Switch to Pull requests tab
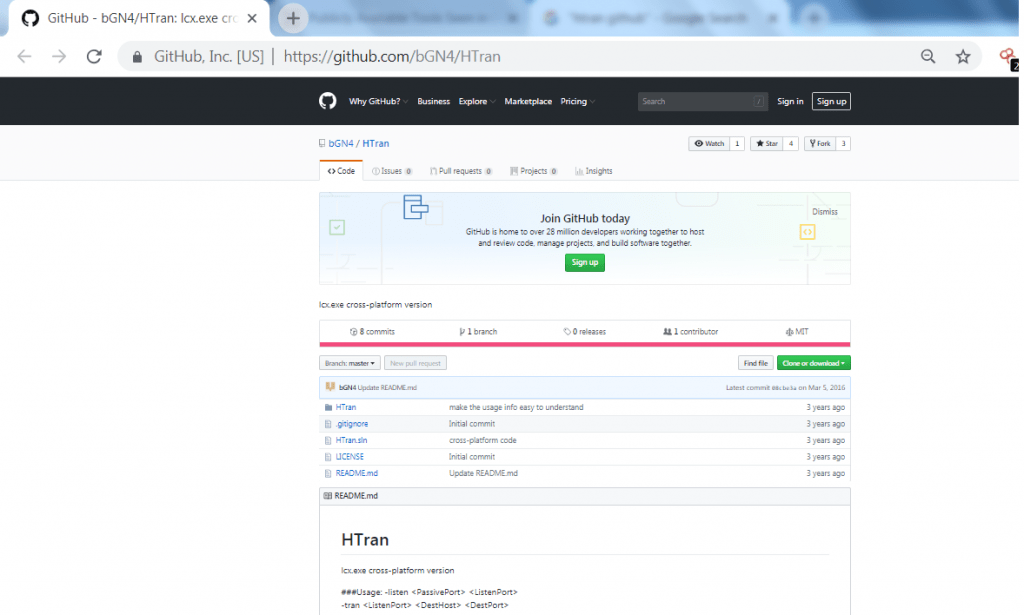The width and height of the screenshot is (1024, 615). (x=460, y=171)
